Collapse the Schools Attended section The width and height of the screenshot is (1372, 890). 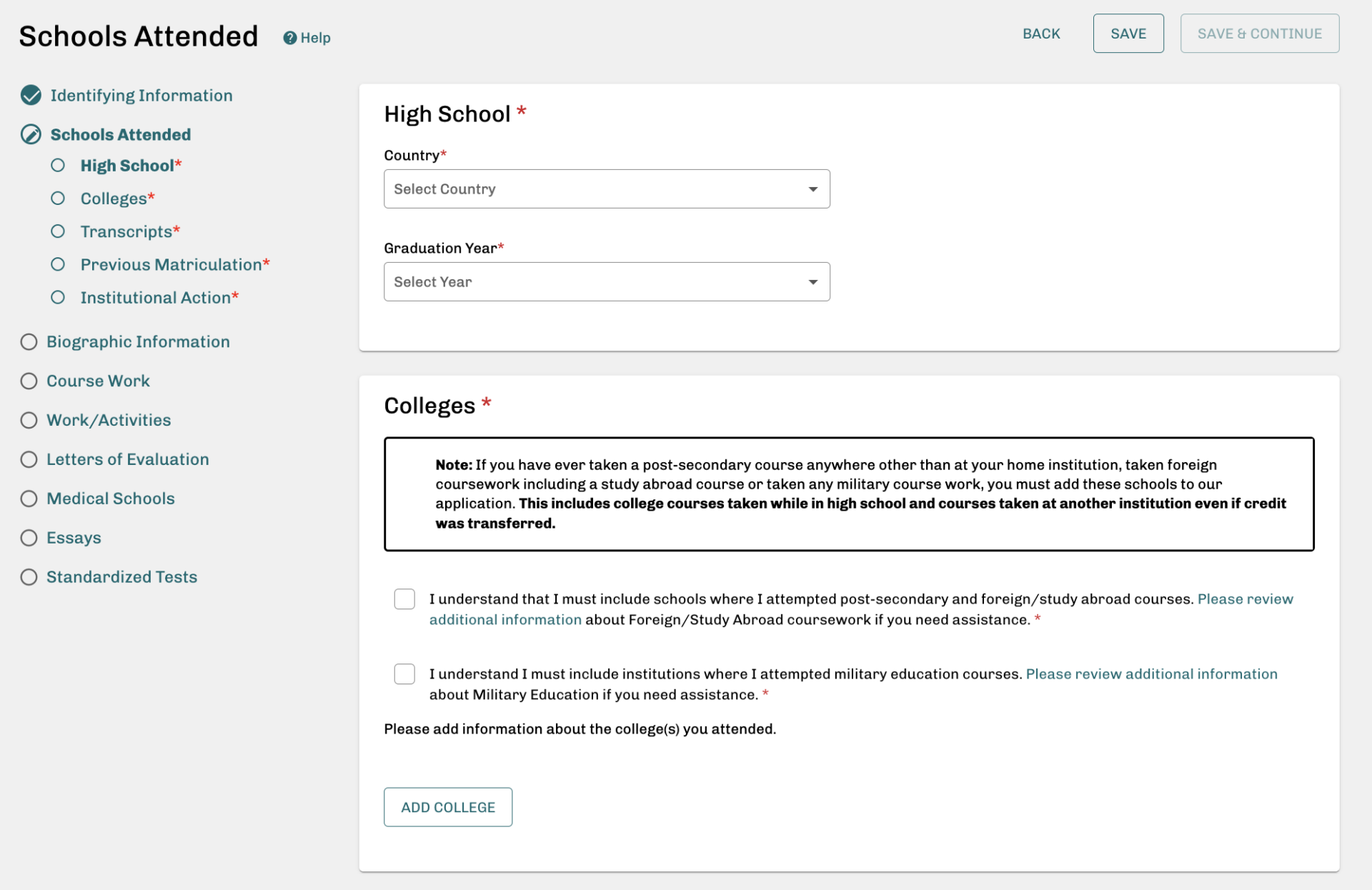pyautogui.click(x=120, y=134)
